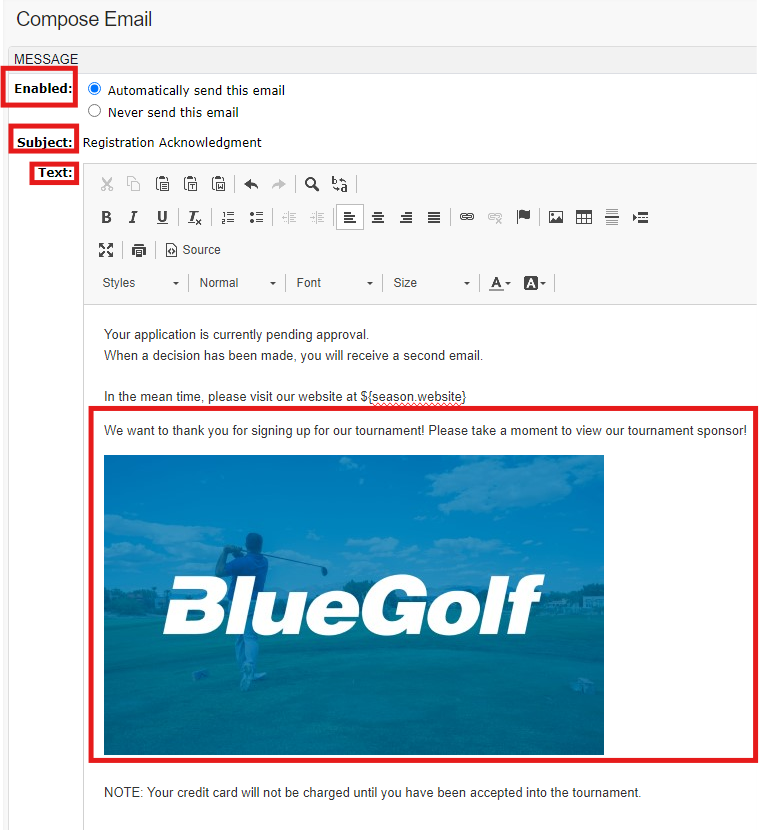Align text left
759x830 pixels.
tap(350, 217)
